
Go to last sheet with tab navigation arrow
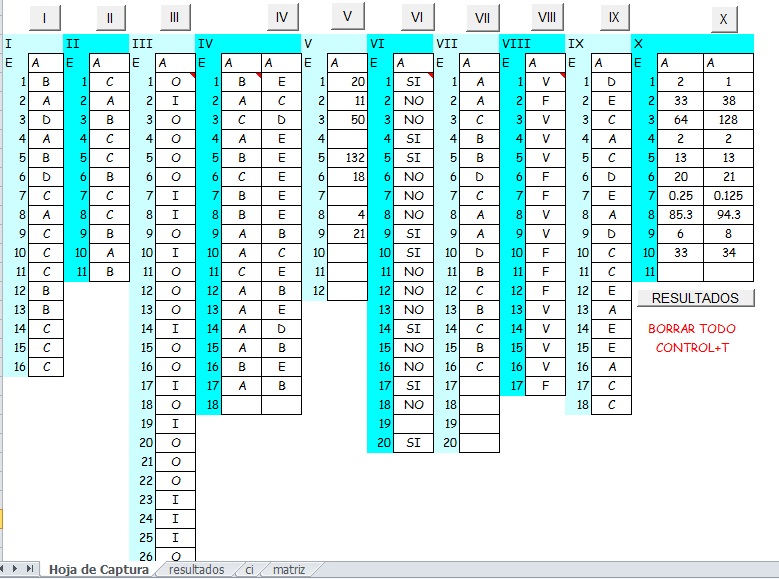click(x=30, y=568)
